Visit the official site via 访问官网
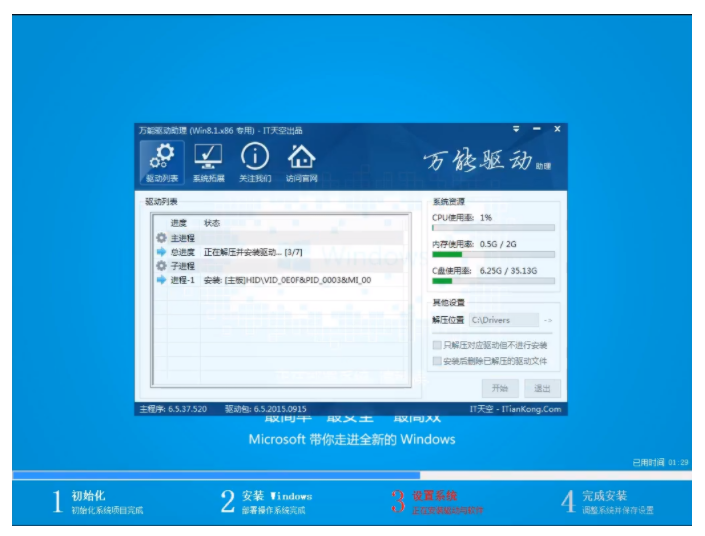Screen dimensions: 705x536 pos(302,163)
